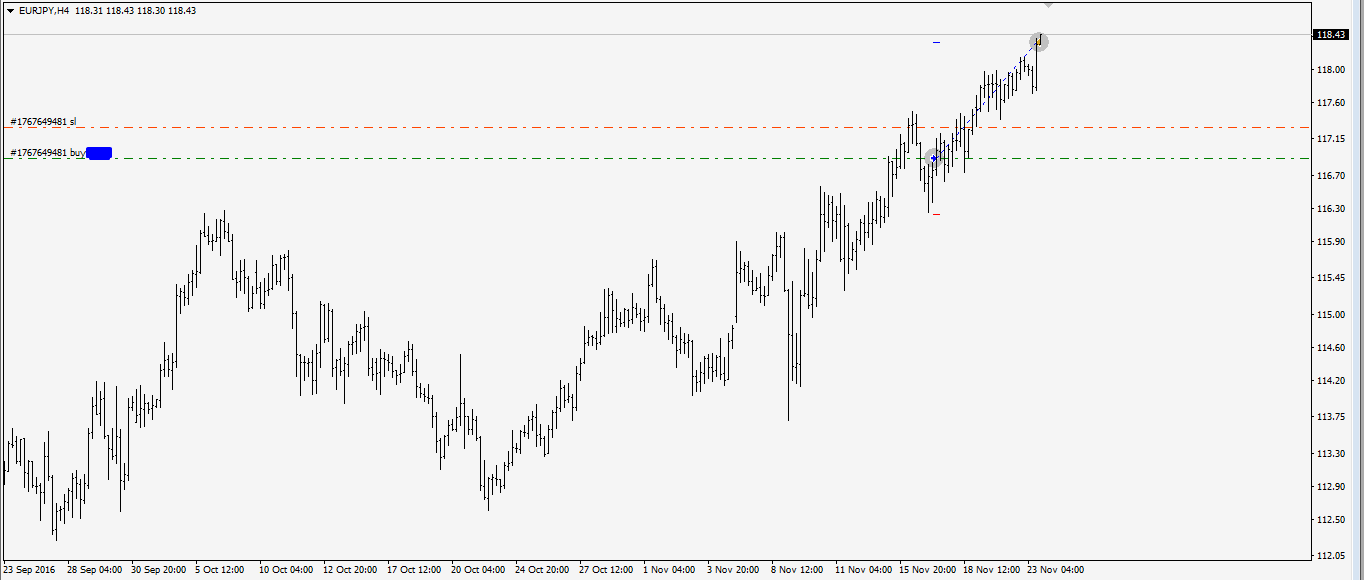Click the 1 Nov 04:00 time label
Viewport: 1364px width, 580px height.
point(670,570)
